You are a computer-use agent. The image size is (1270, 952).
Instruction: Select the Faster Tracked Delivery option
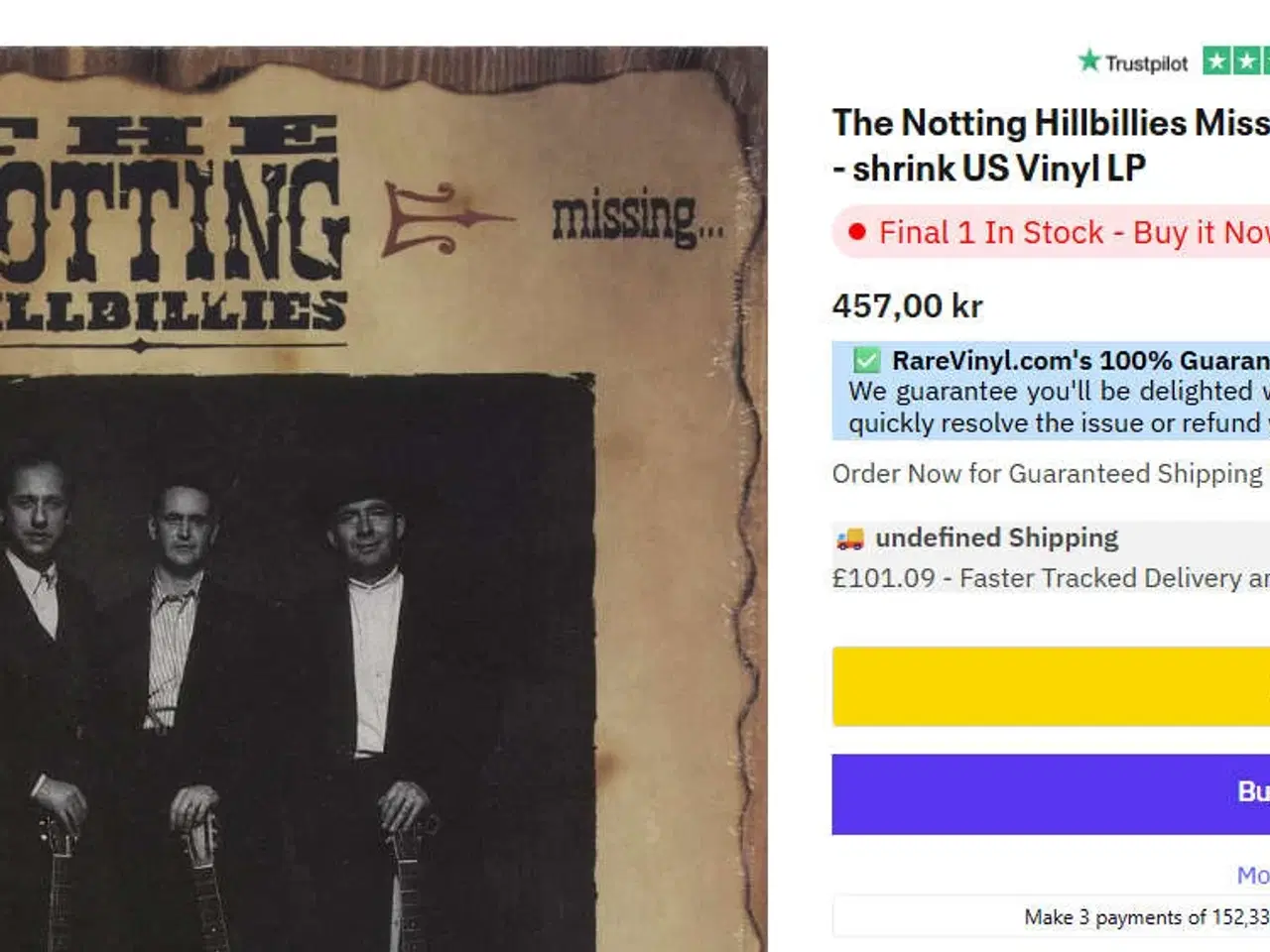tap(1042, 577)
